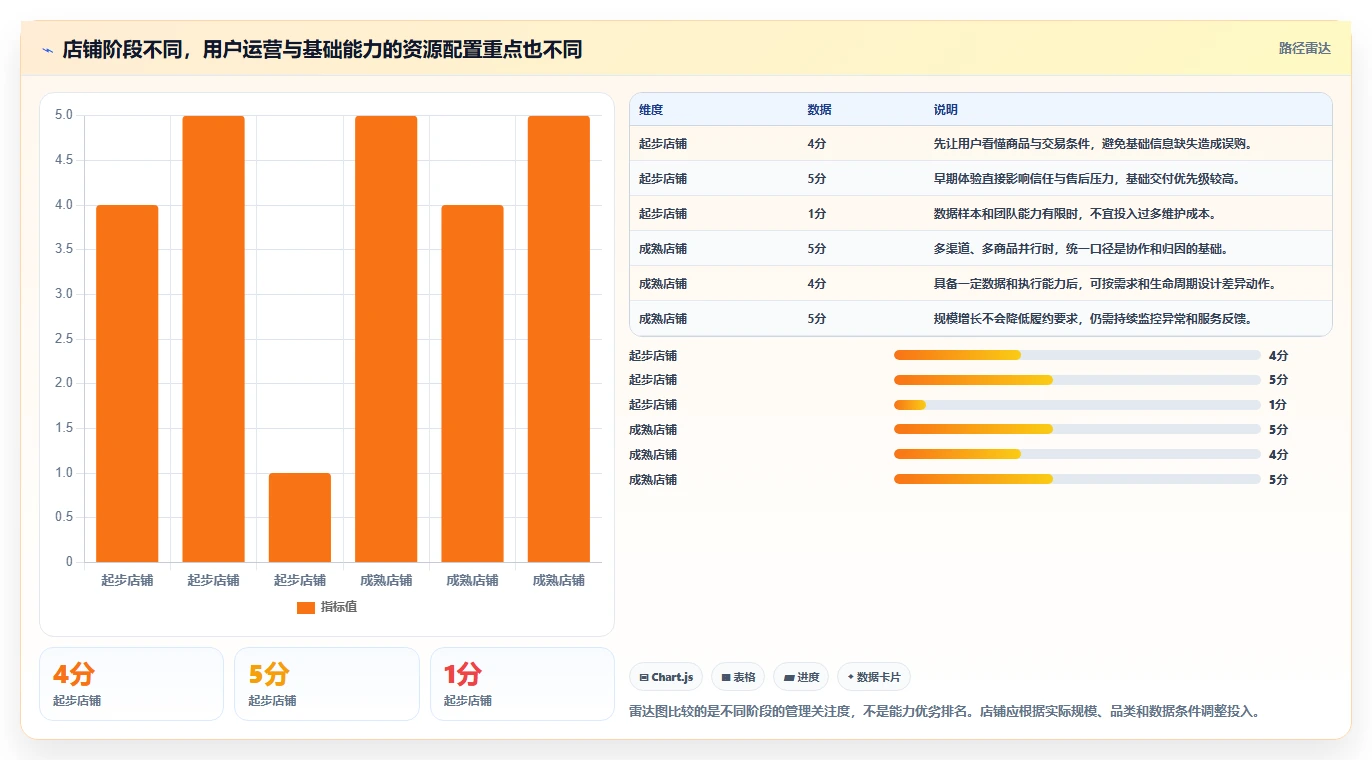Viewport: 1372px width, 760px height.
Task: Click the 0.5 label on the y-axis
Action: click(63, 517)
